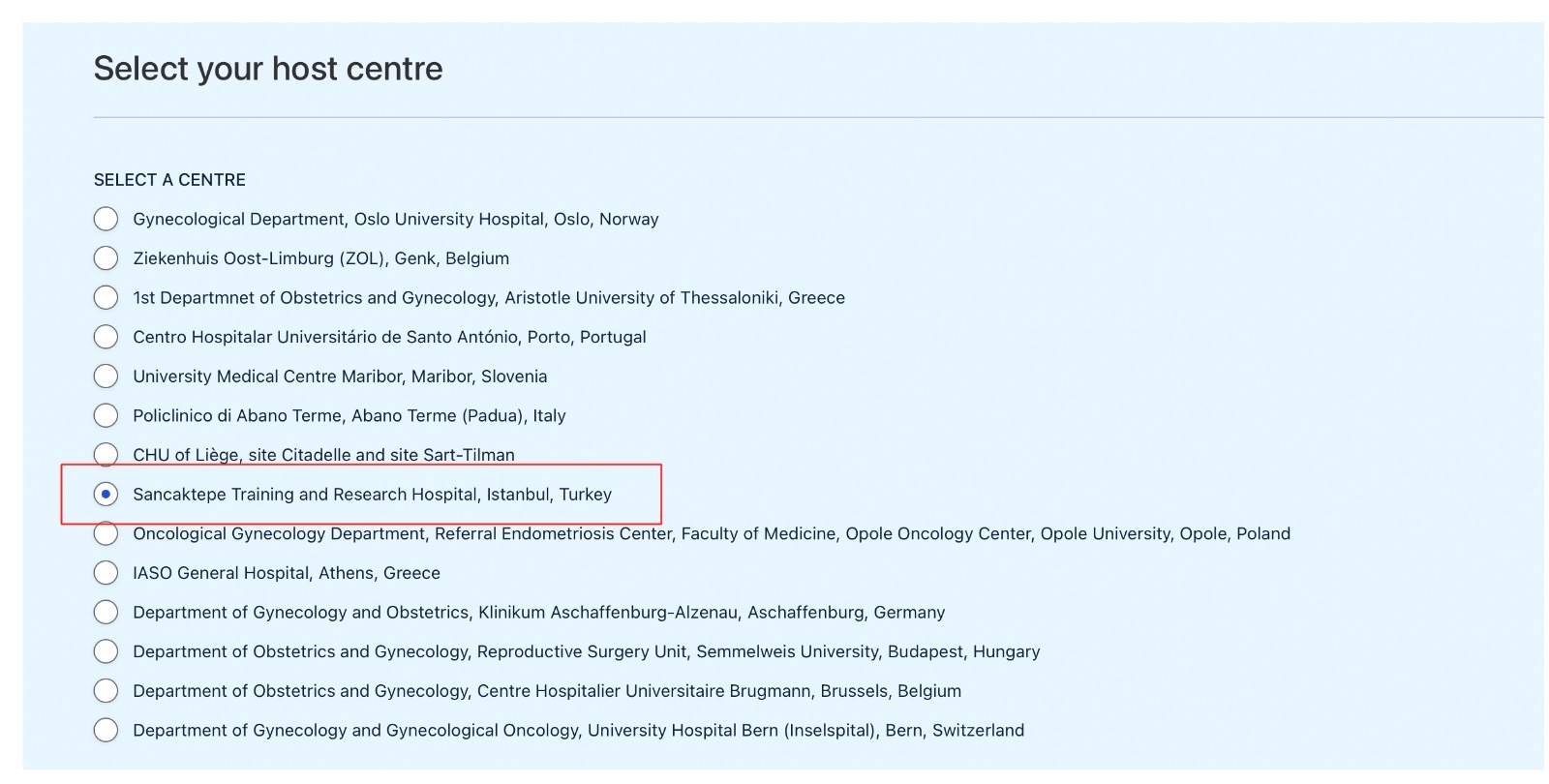Click the Oslo, Norway option label text
The image size is (1549, 784).
pos(395,220)
